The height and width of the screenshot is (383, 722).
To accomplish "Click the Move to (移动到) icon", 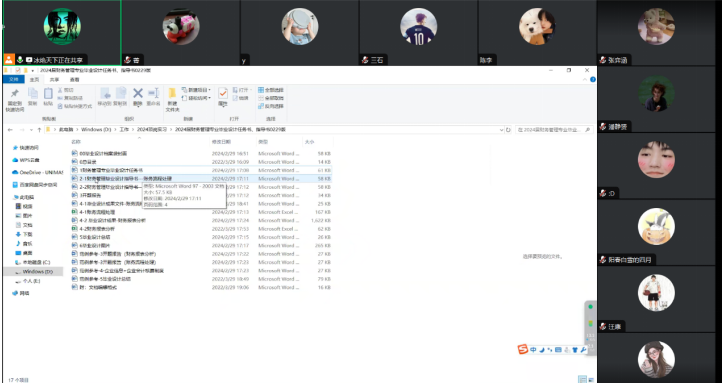I will (x=105, y=93).
